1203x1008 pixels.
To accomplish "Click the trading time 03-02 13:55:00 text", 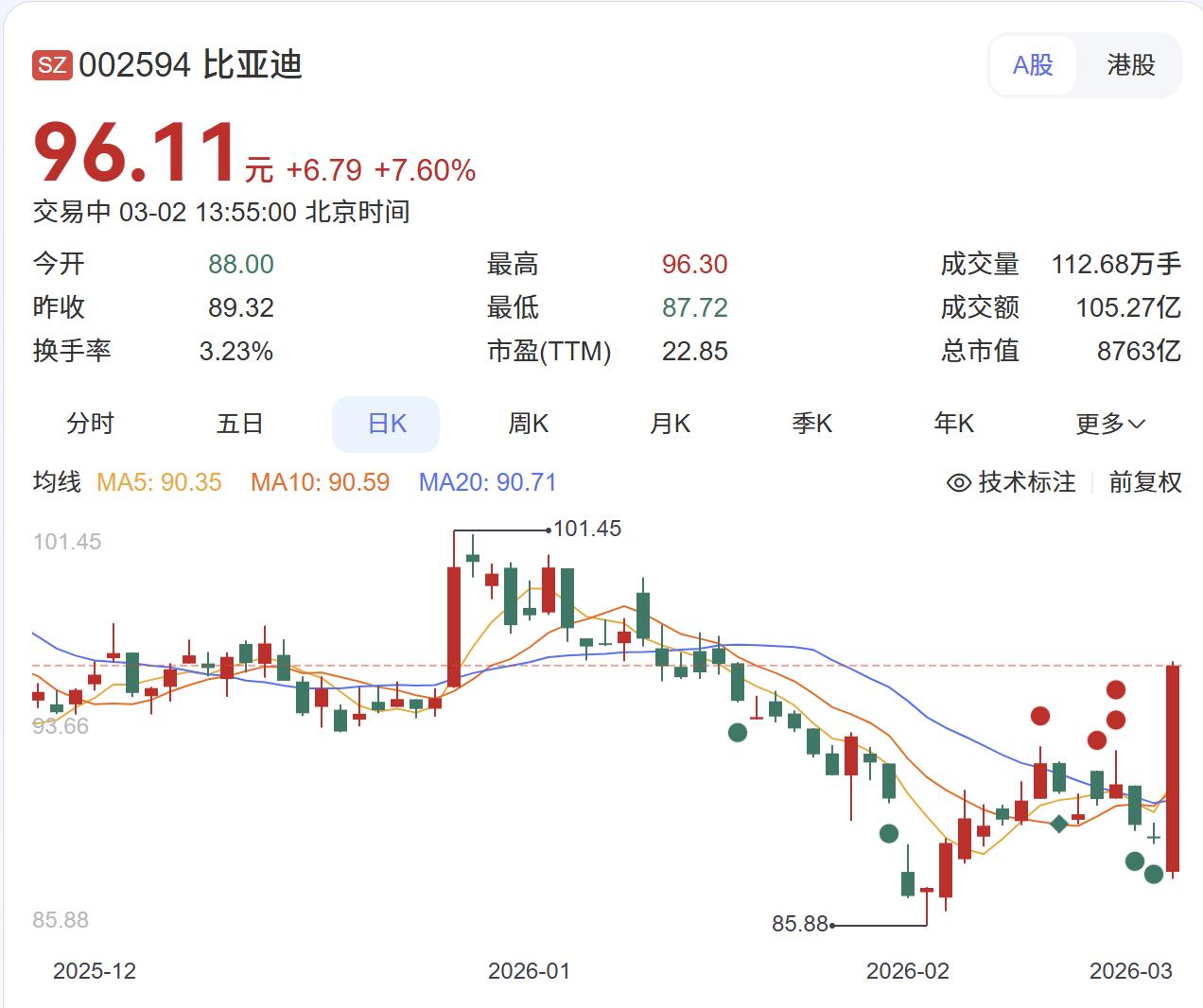I will [208, 212].
